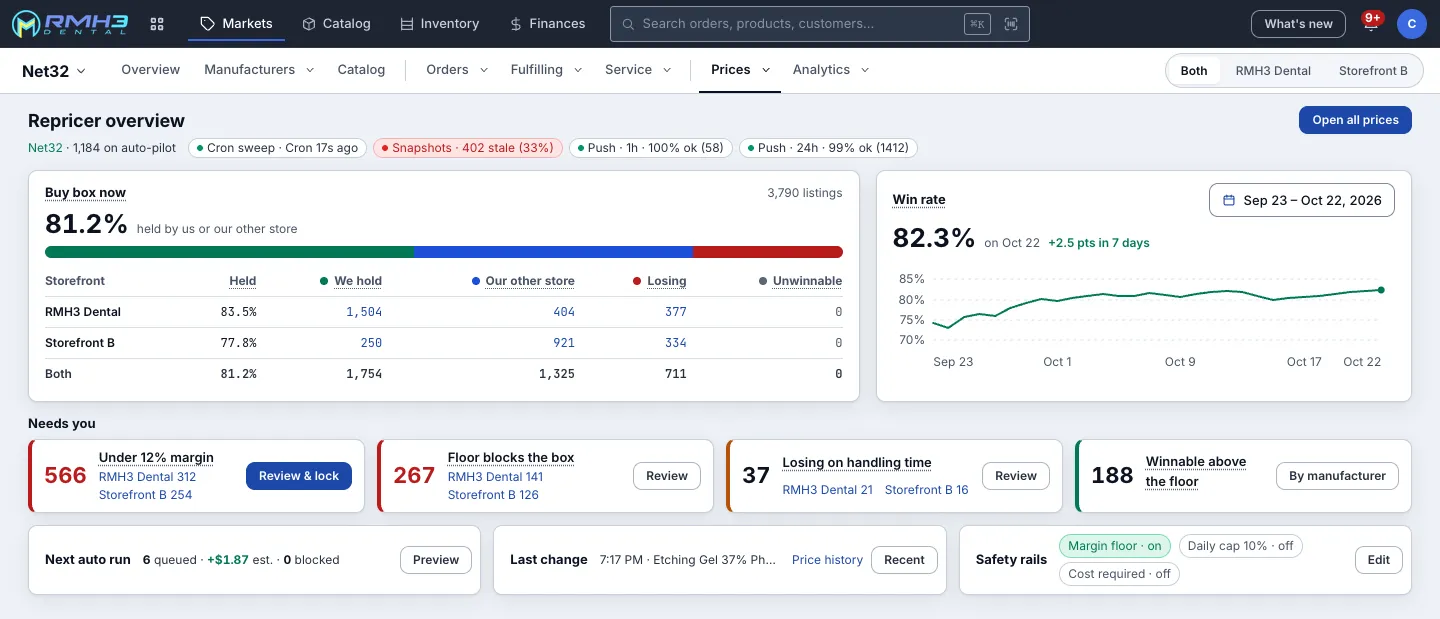The height and width of the screenshot is (619, 1440).
Task: Click Storefront B 254 under margin link
Action: [x=146, y=495]
